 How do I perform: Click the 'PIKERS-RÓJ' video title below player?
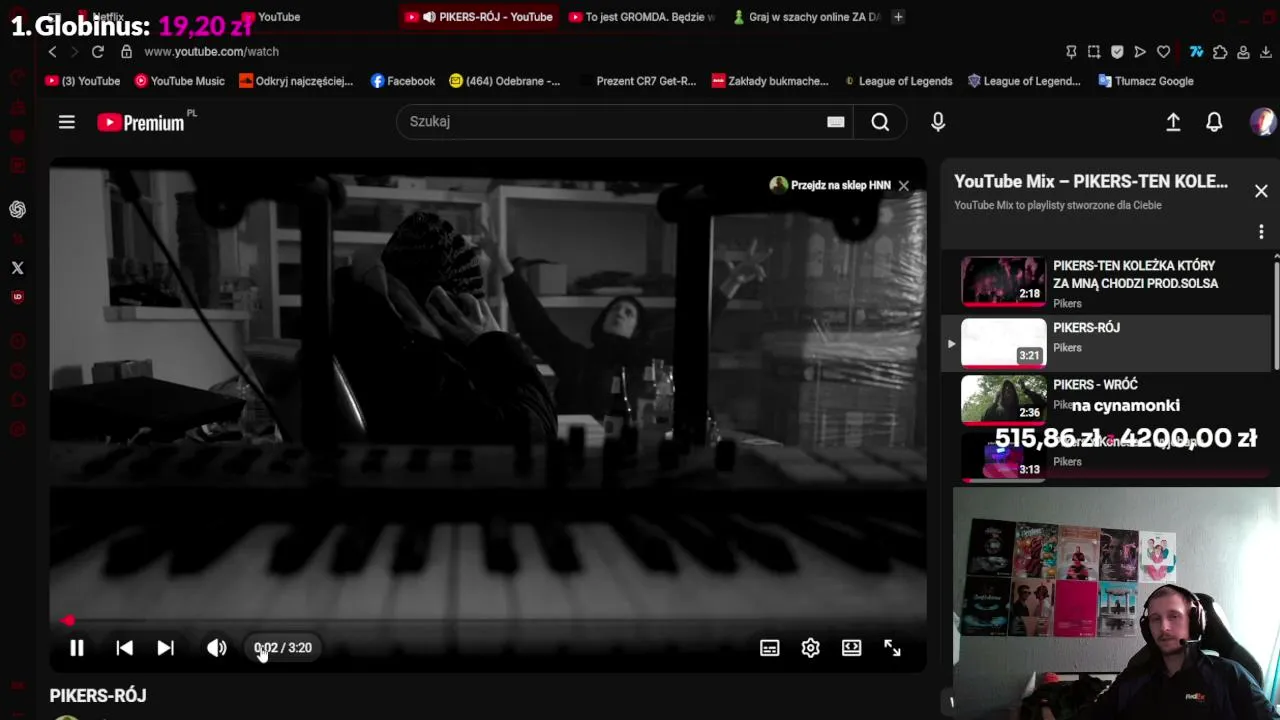[98, 696]
